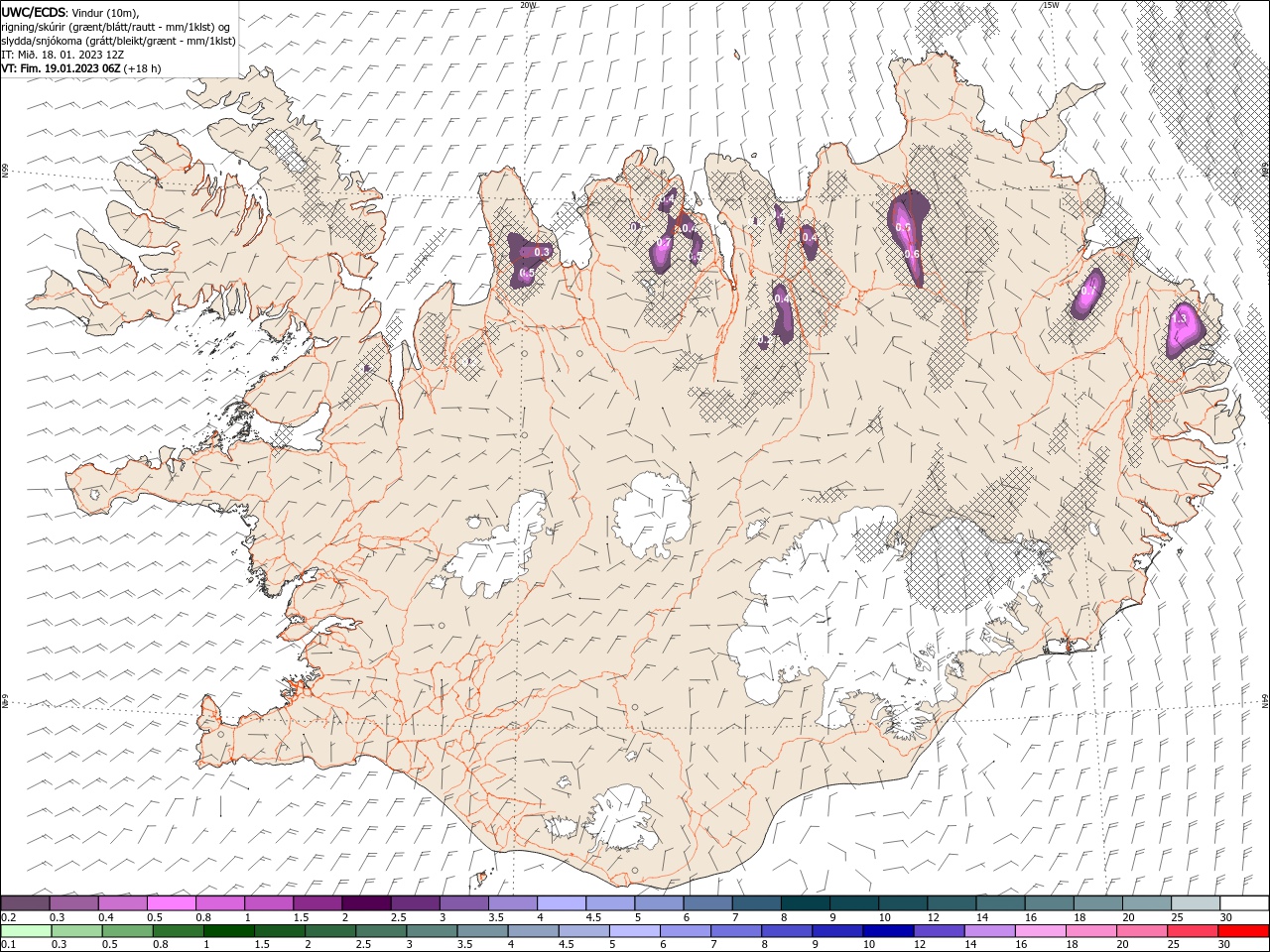Screen dimensions: 1270x952
Task: Select the 0.5 green swatch in lower legend
Action: (x=127, y=931)
